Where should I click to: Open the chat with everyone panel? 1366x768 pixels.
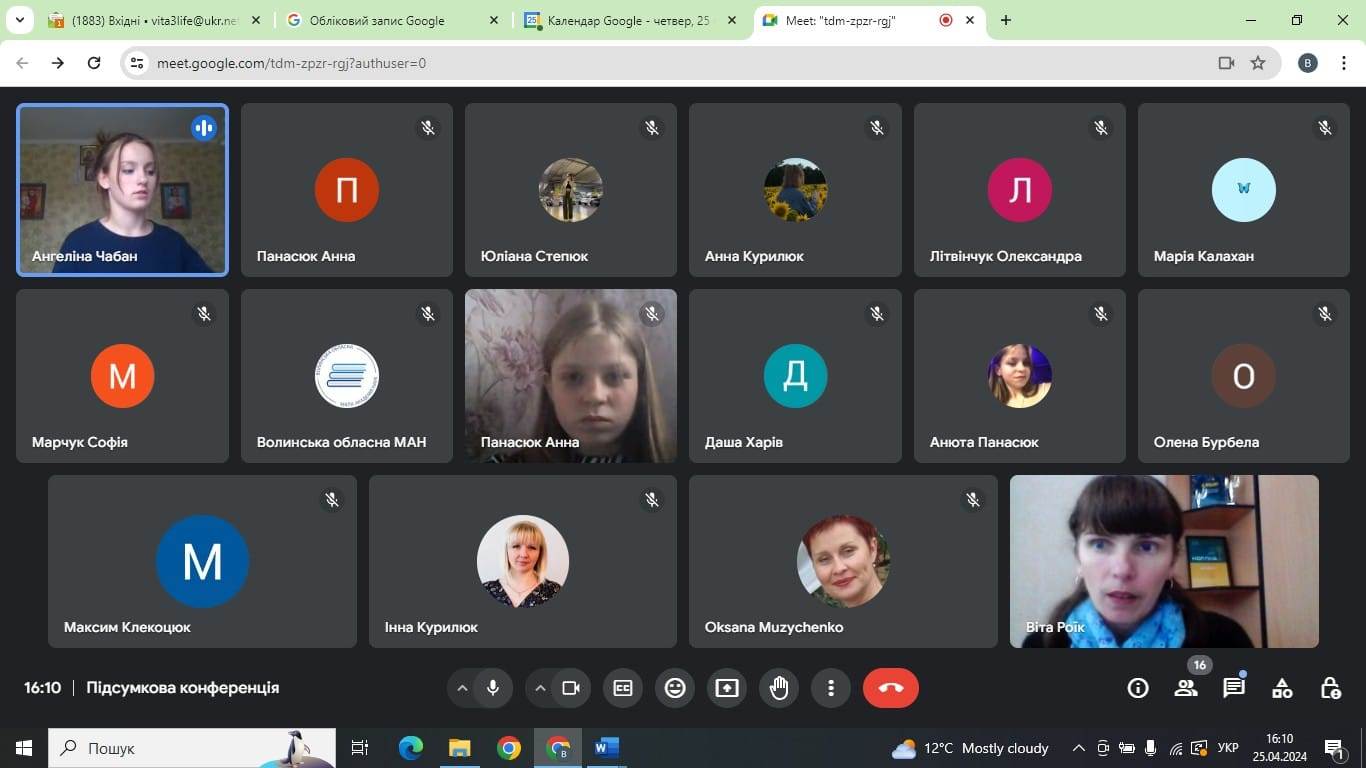(1234, 688)
